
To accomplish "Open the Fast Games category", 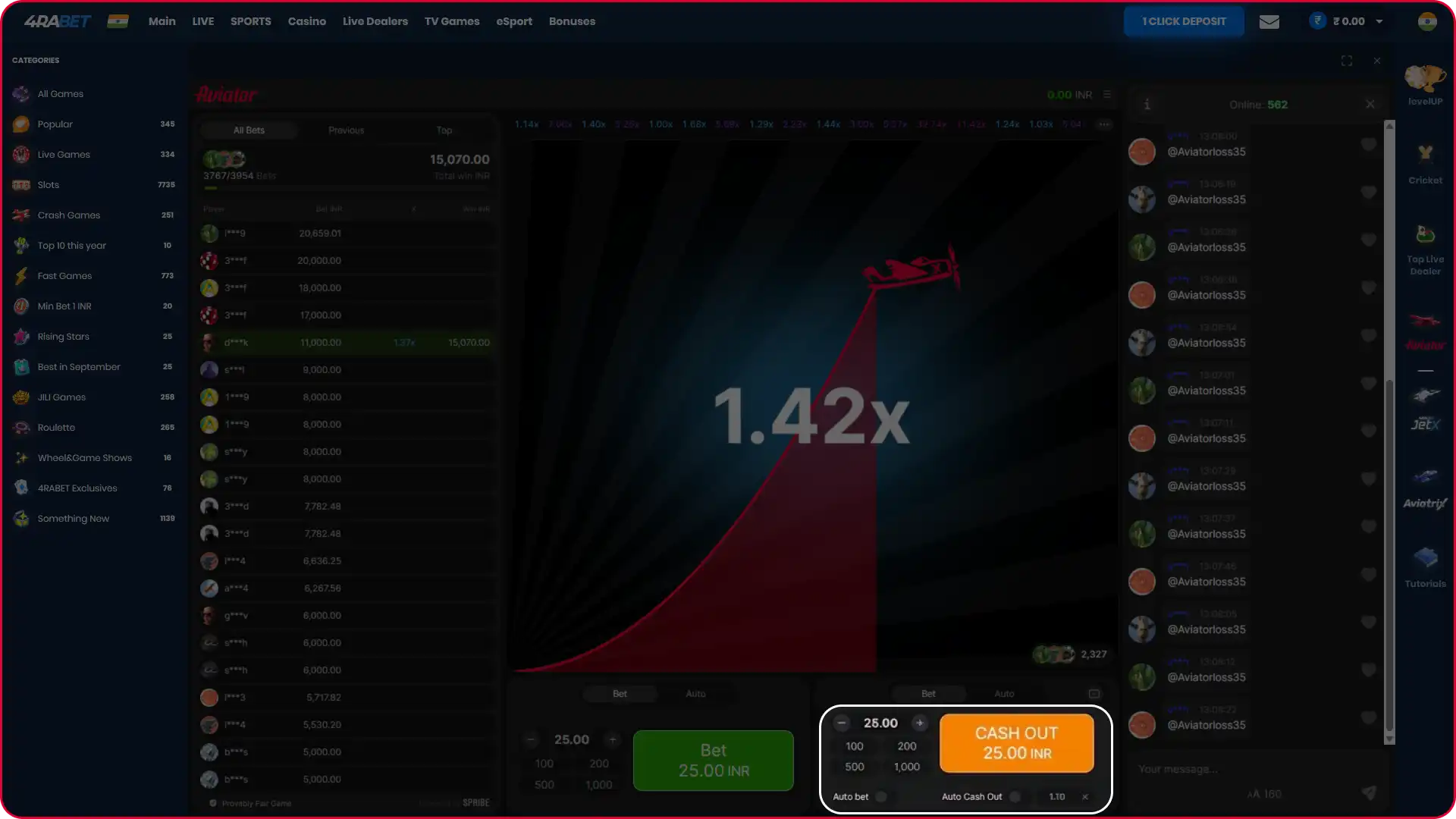I will (93, 276).
